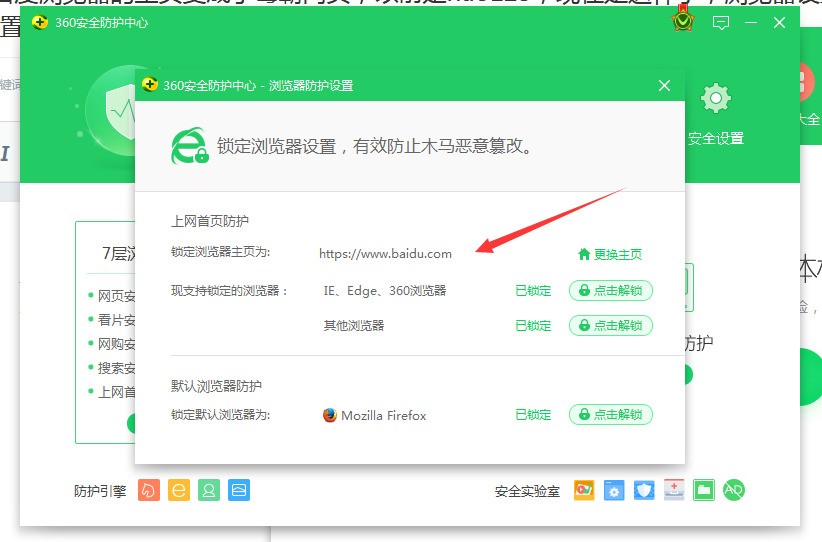822x542 pixels.
Task: Click the medal badge icon in title bar
Action: [x=683, y=20]
